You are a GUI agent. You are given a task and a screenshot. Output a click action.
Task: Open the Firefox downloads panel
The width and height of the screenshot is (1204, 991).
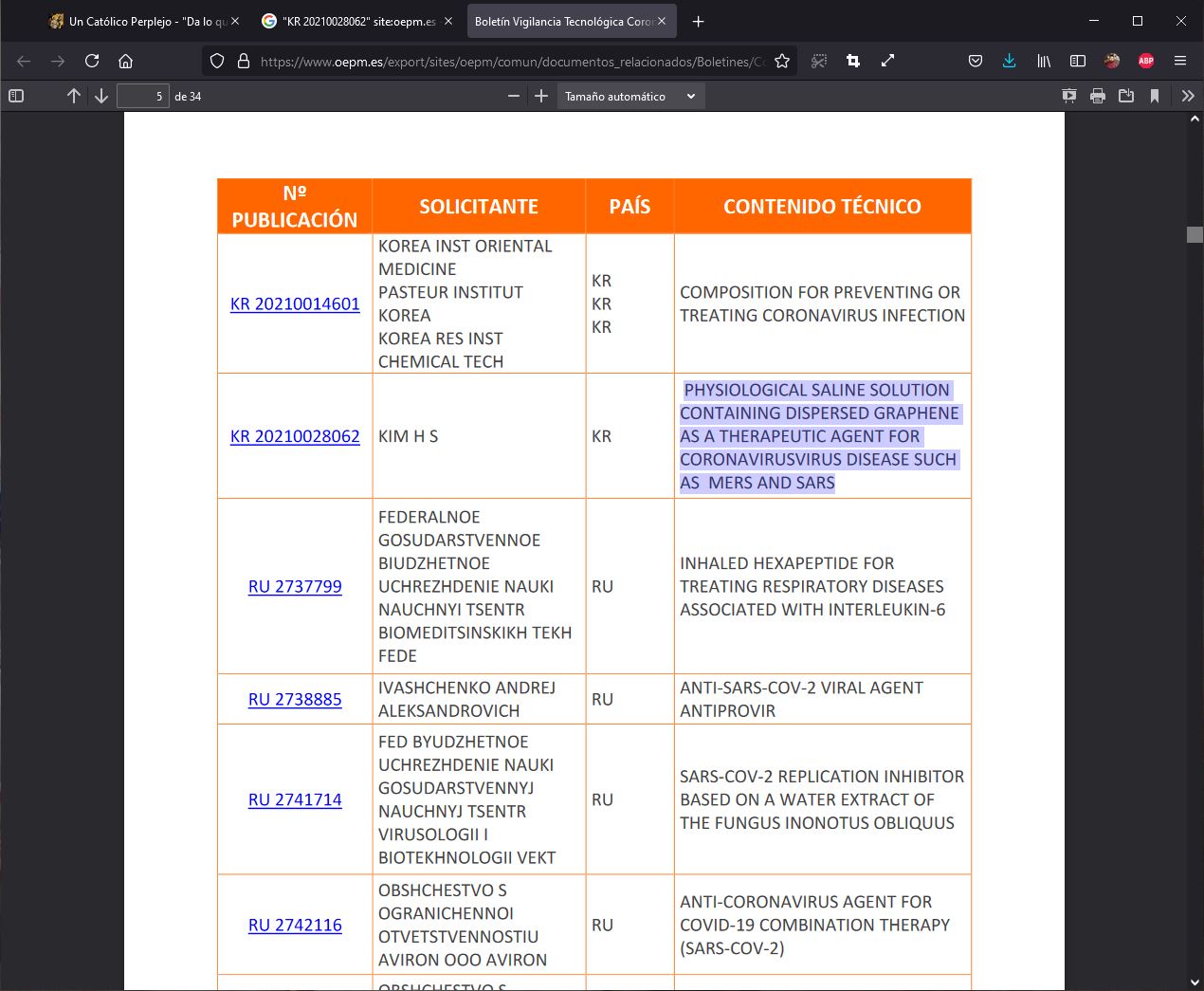pyautogui.click(x=1009, y=61)
